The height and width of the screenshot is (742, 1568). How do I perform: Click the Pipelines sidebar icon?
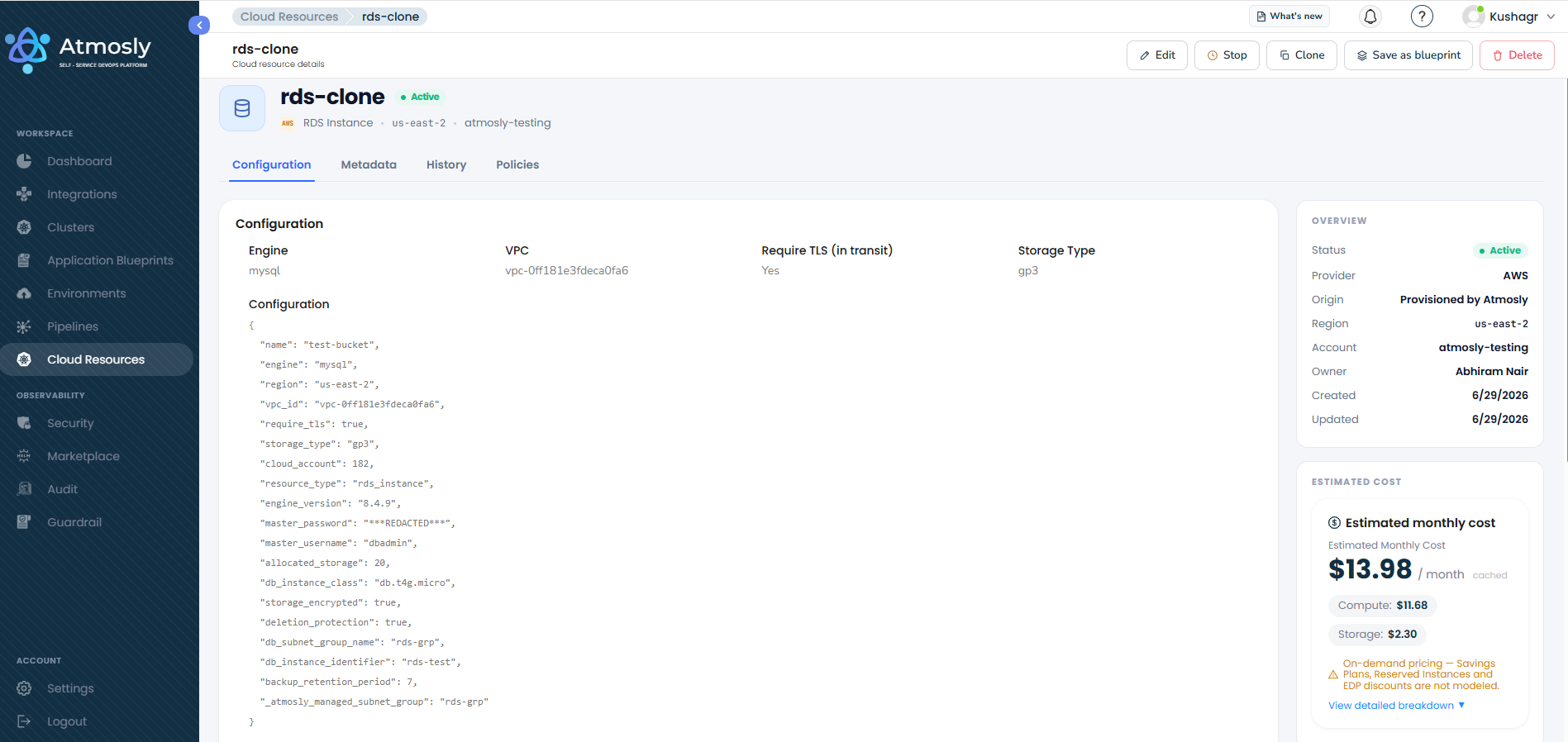tap(24, 326)
